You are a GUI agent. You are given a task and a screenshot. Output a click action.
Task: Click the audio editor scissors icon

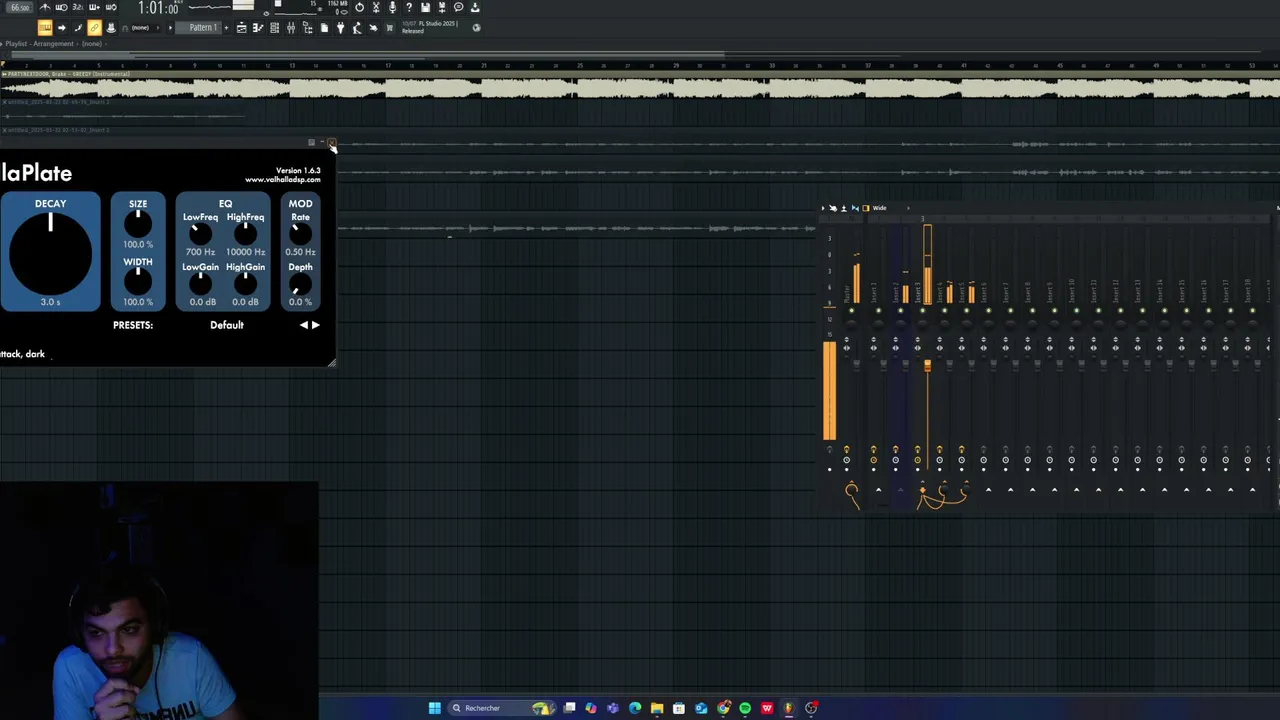(376, 7)
